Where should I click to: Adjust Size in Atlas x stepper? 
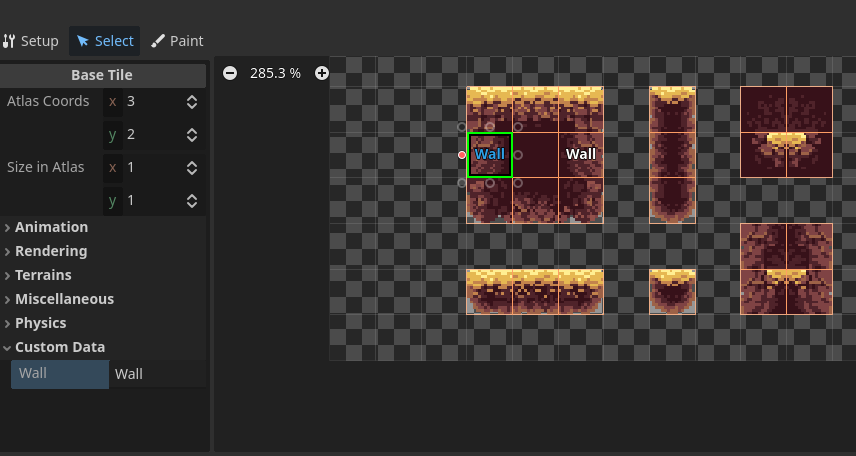coord(191,167)
